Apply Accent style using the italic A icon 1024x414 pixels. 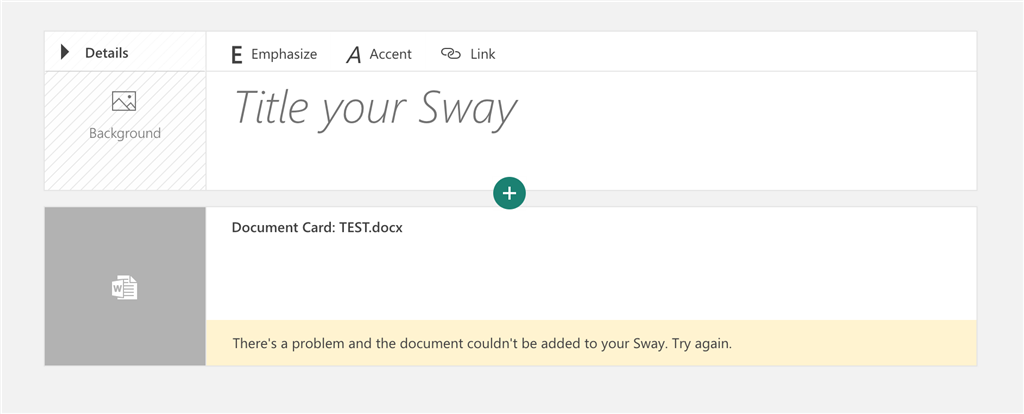pos(353,55)
